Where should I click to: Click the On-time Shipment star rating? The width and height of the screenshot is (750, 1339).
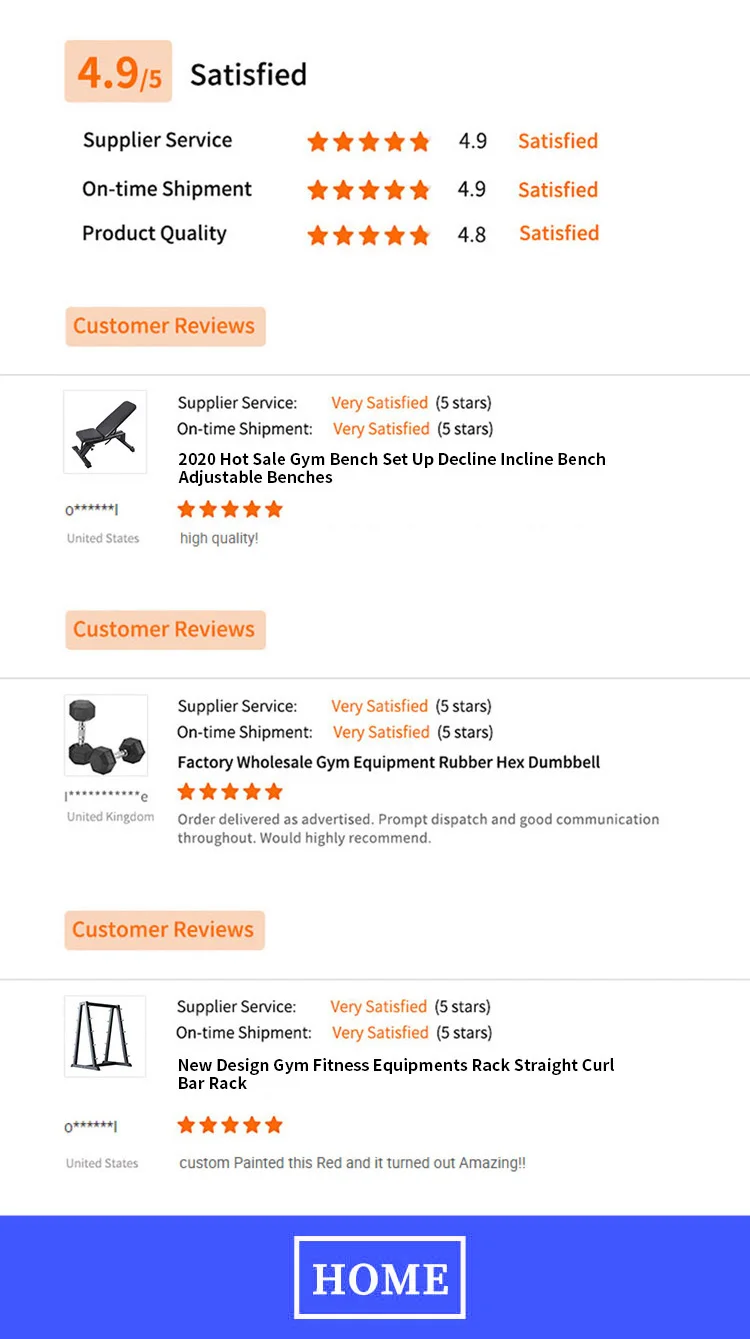(368, 190)
